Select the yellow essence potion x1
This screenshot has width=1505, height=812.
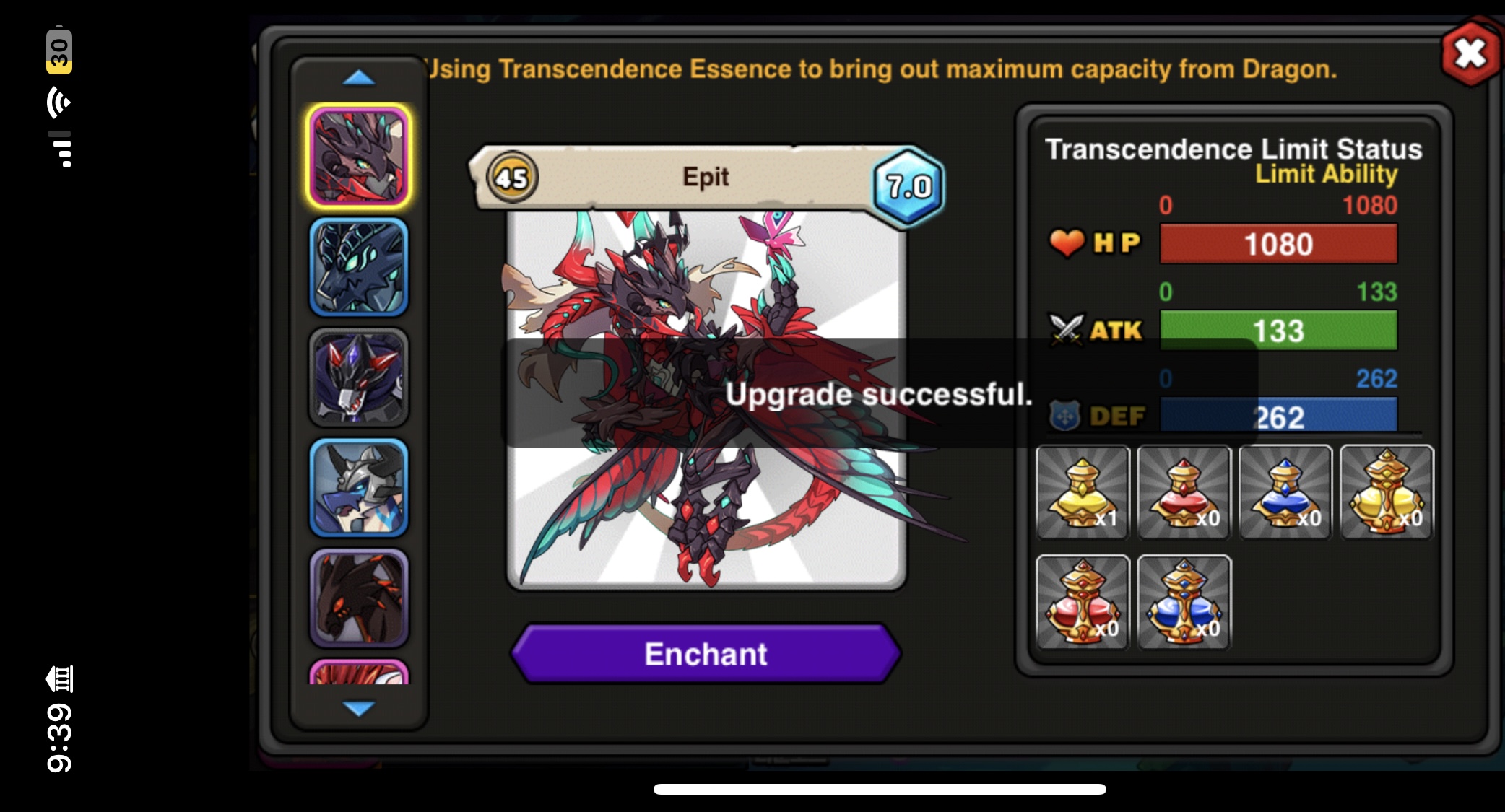[x=1082, y=492]
